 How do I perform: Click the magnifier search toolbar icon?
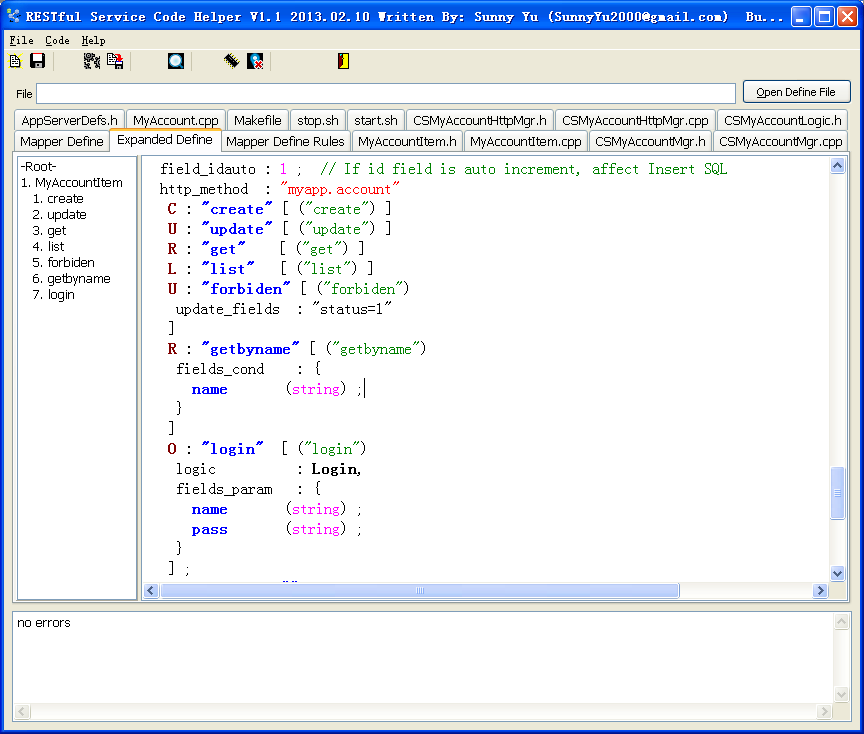coord(176,61)
